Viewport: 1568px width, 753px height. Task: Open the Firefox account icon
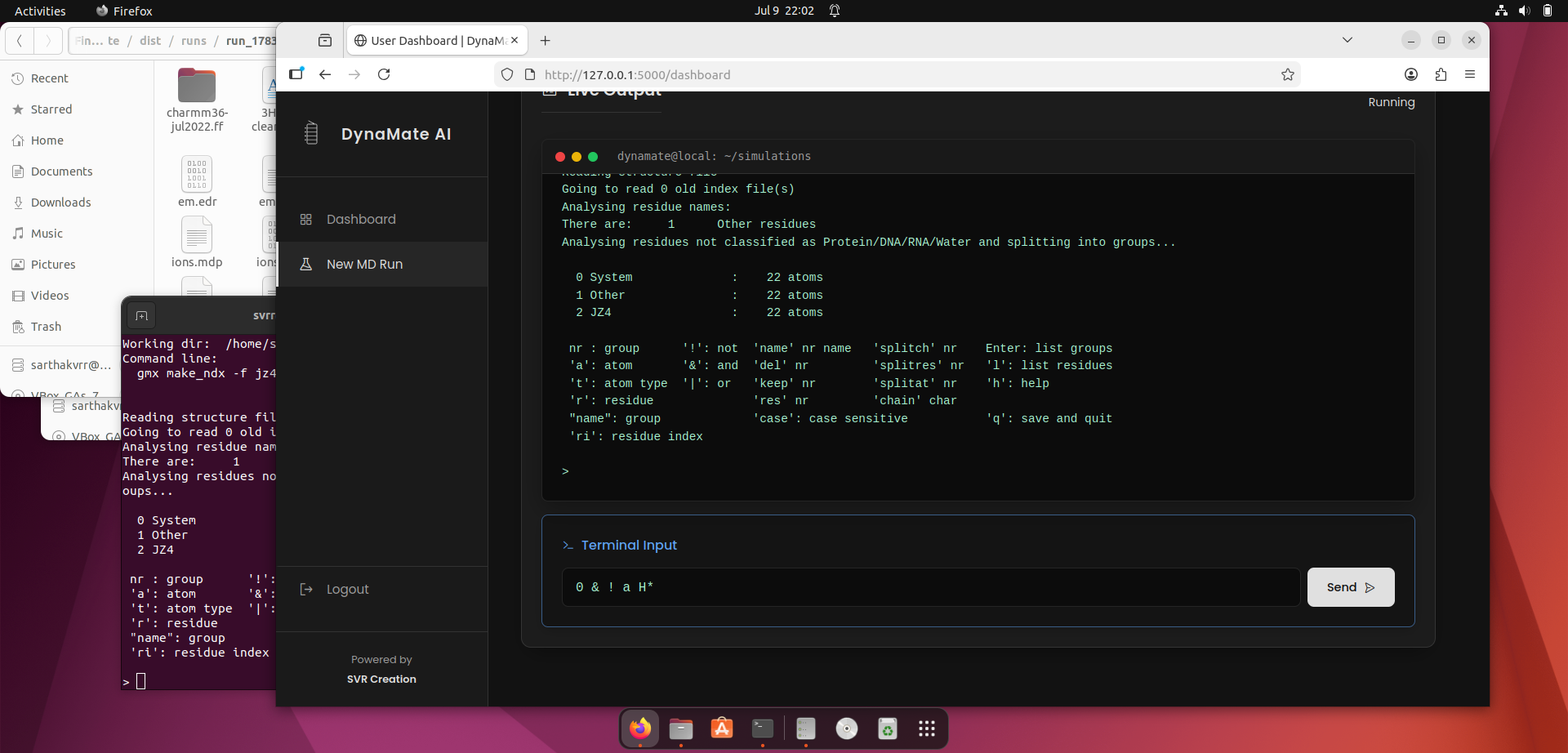click(1411, 74)
